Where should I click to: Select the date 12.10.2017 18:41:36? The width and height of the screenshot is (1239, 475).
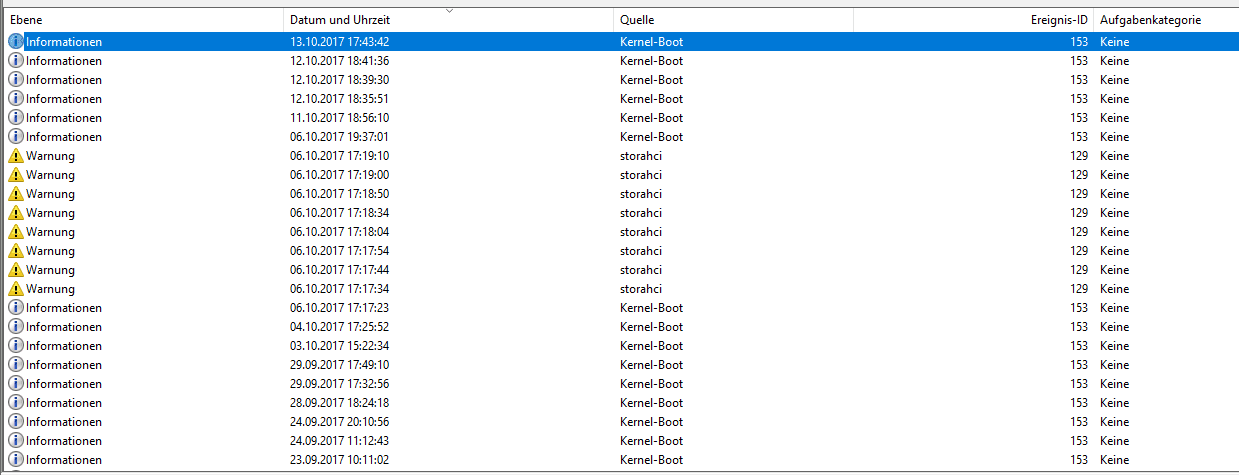339,61
